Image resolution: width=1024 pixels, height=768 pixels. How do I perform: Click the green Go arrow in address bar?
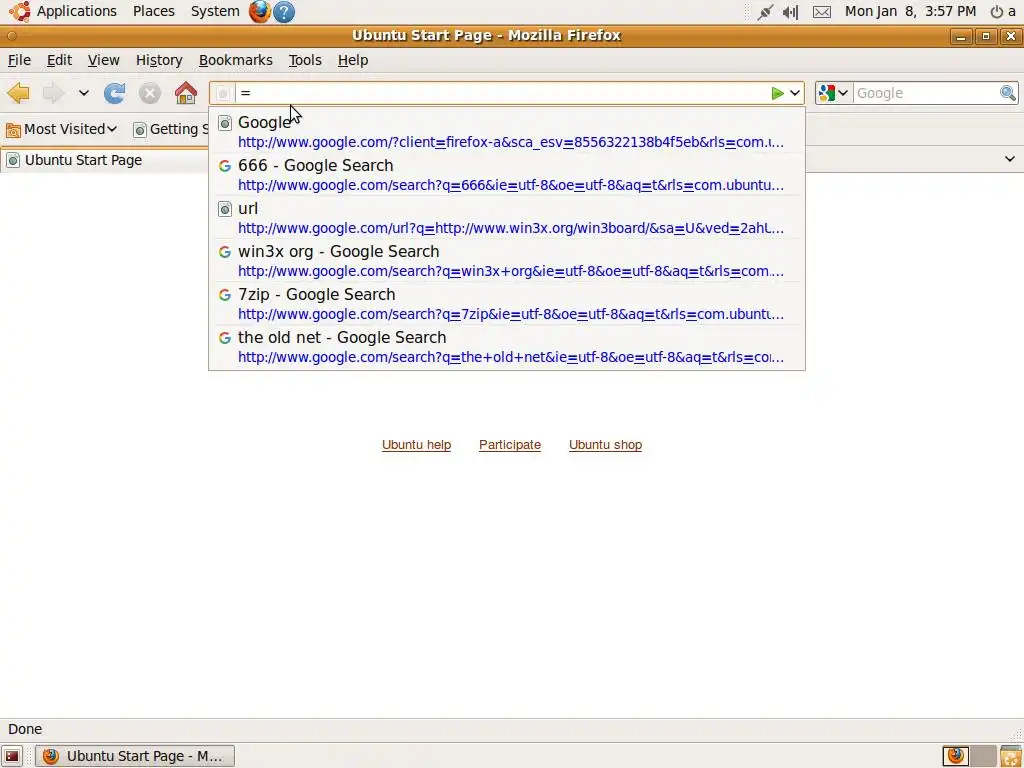(777, 93)
